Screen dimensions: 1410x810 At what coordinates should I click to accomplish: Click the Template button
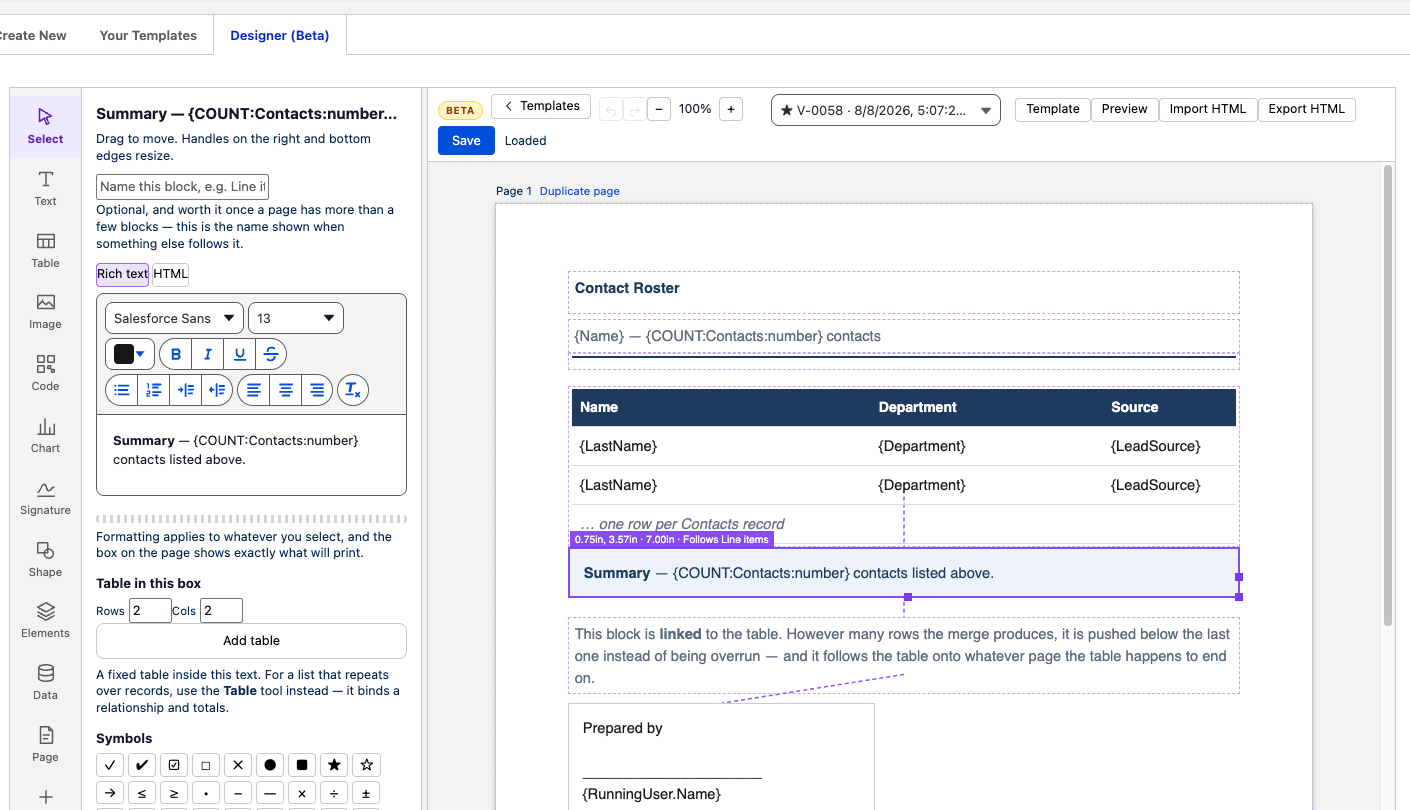[1053, 109]
